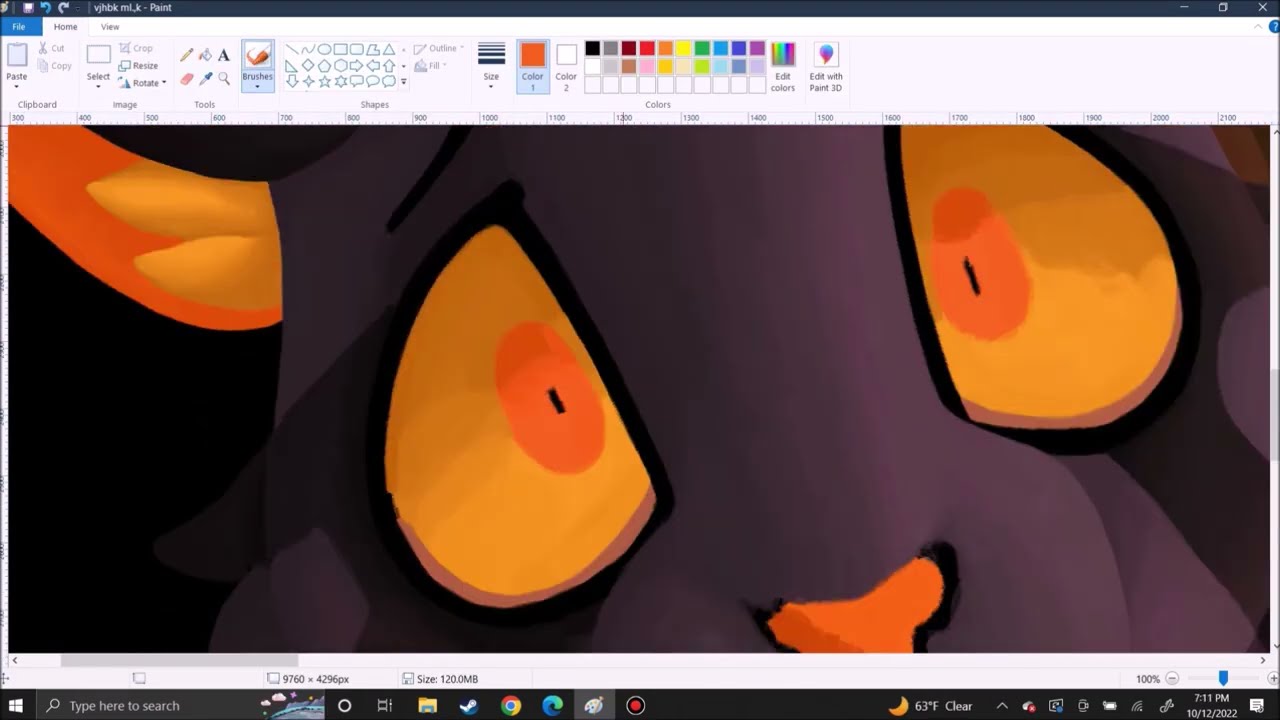Expand the Shapes gallery more arrow
This screenshot has height=720, width=1280.
[x=404, y=82]
